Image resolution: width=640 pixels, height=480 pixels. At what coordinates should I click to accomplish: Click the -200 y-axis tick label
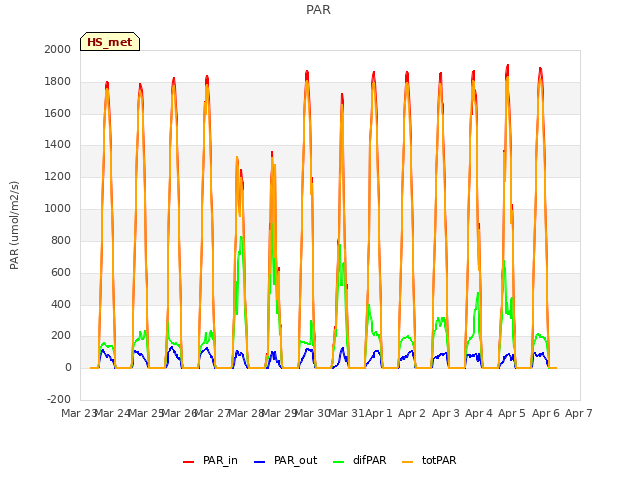pyautogui.click(x=59, y=400)
